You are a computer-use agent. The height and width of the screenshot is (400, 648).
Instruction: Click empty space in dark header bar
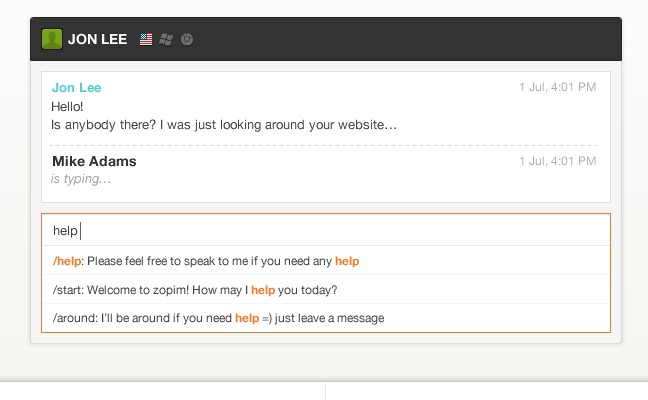click(x=405, y=39)
